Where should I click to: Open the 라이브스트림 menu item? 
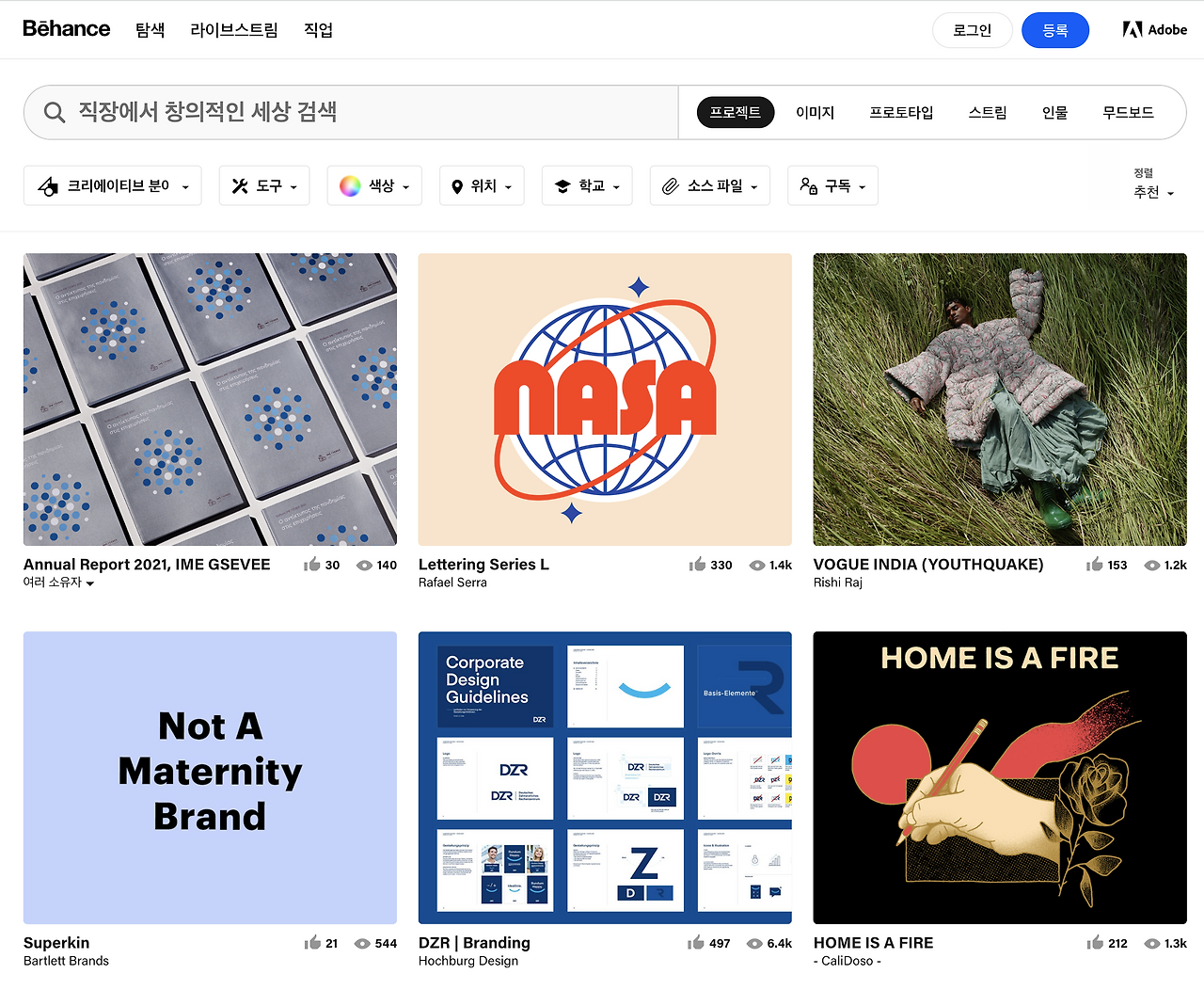click(234, 30)
